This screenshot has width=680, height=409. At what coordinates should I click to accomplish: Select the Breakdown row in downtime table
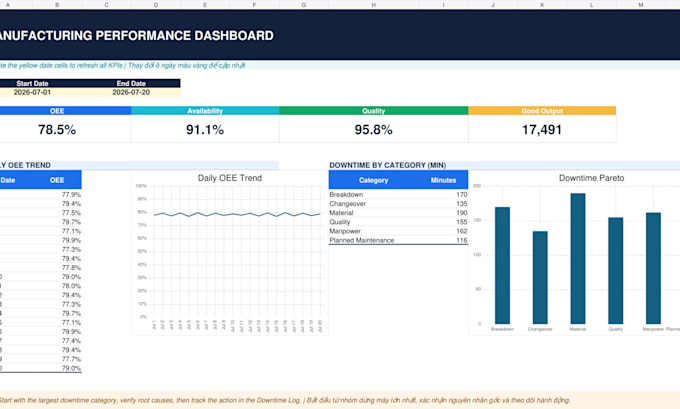398,195
